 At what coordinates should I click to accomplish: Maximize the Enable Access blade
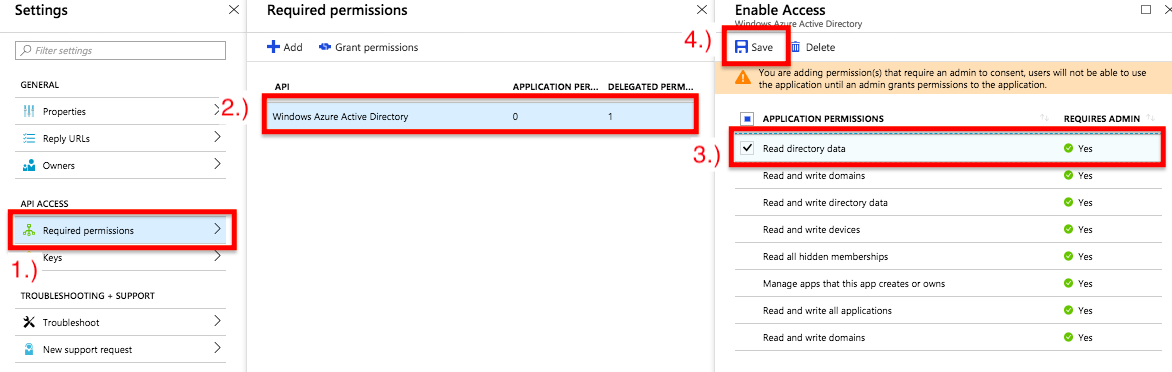pos(1145,10)
